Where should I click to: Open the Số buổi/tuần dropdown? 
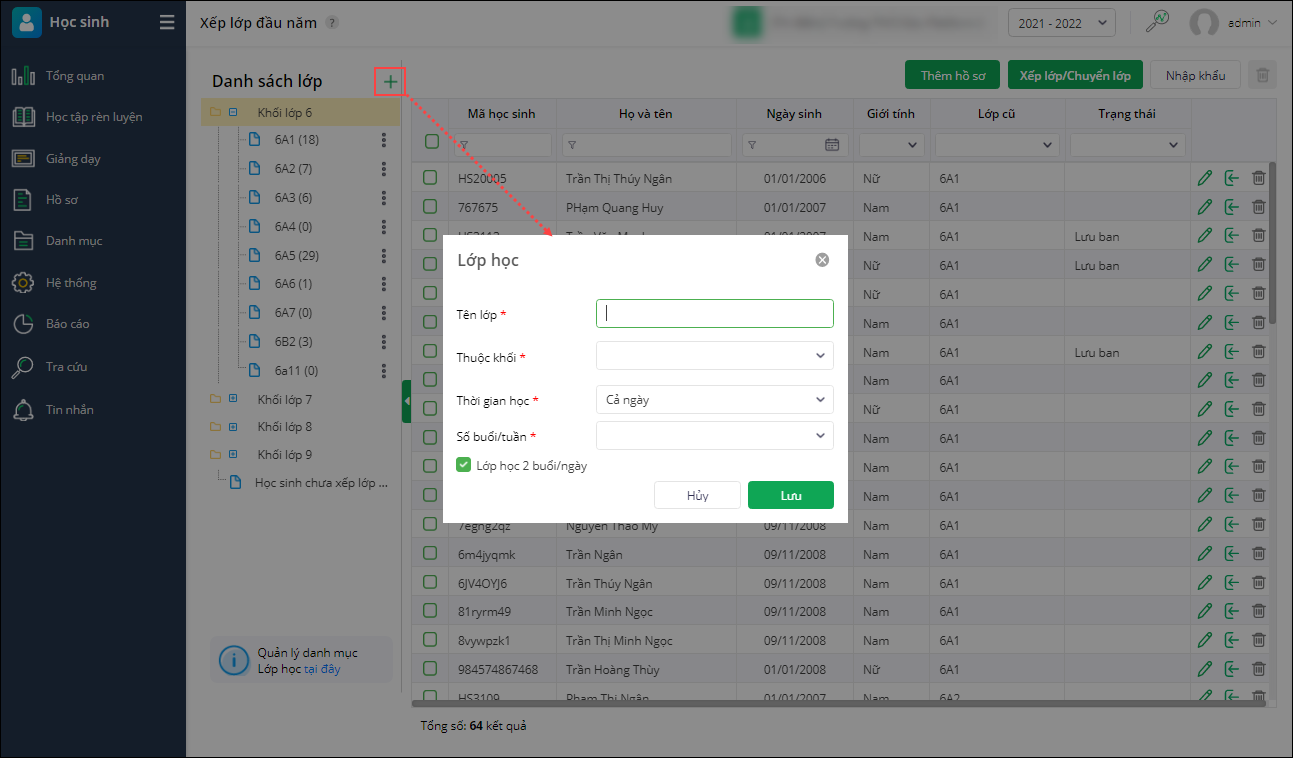click(714, 436)
